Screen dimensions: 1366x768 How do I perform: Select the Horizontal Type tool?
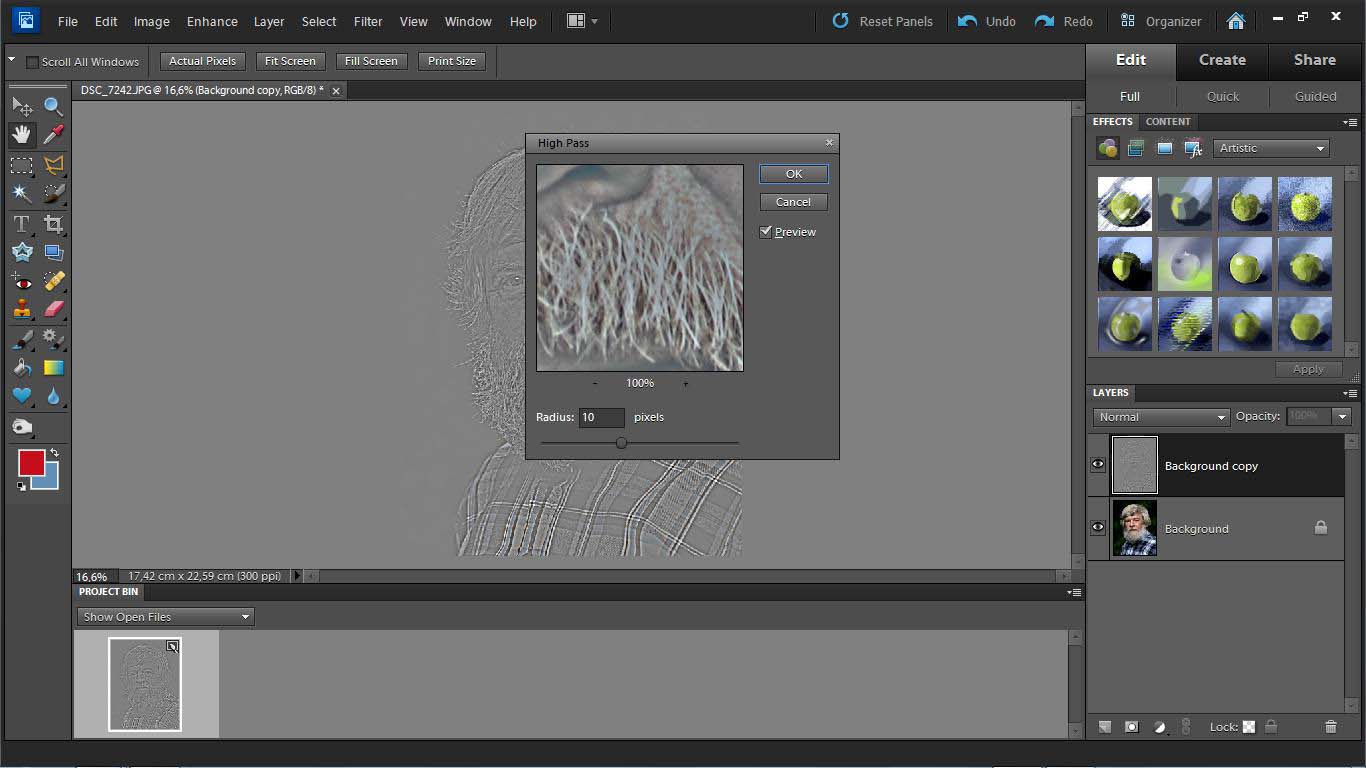tap(21, 224)
